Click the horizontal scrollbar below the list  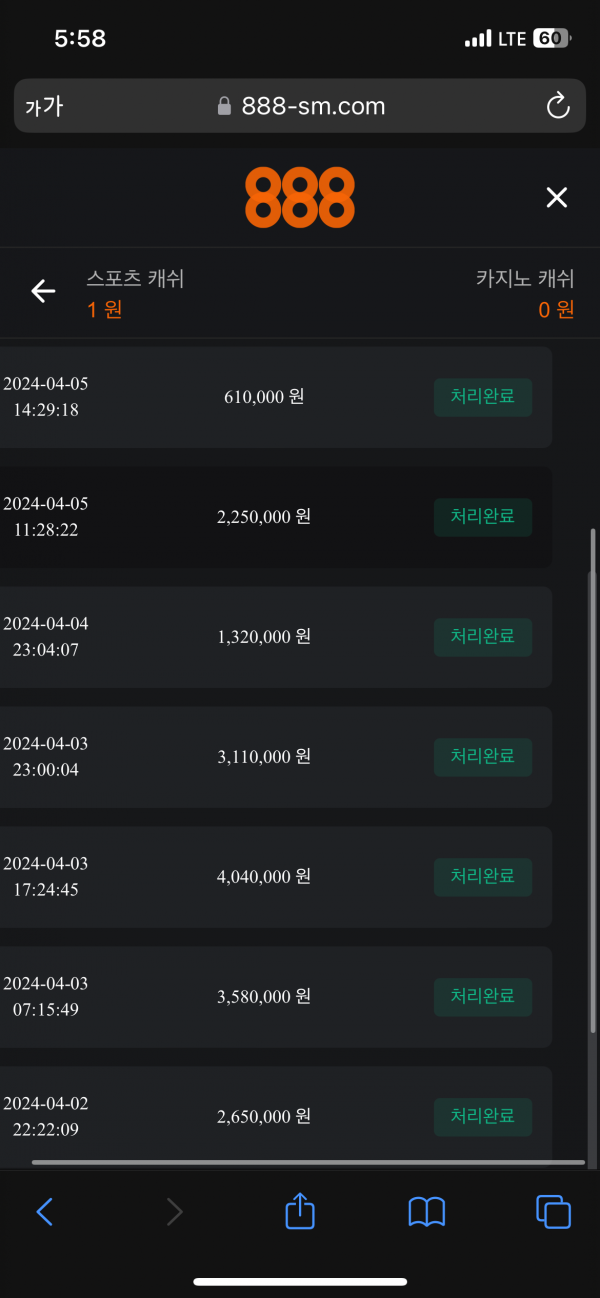tap(308, 1162)
